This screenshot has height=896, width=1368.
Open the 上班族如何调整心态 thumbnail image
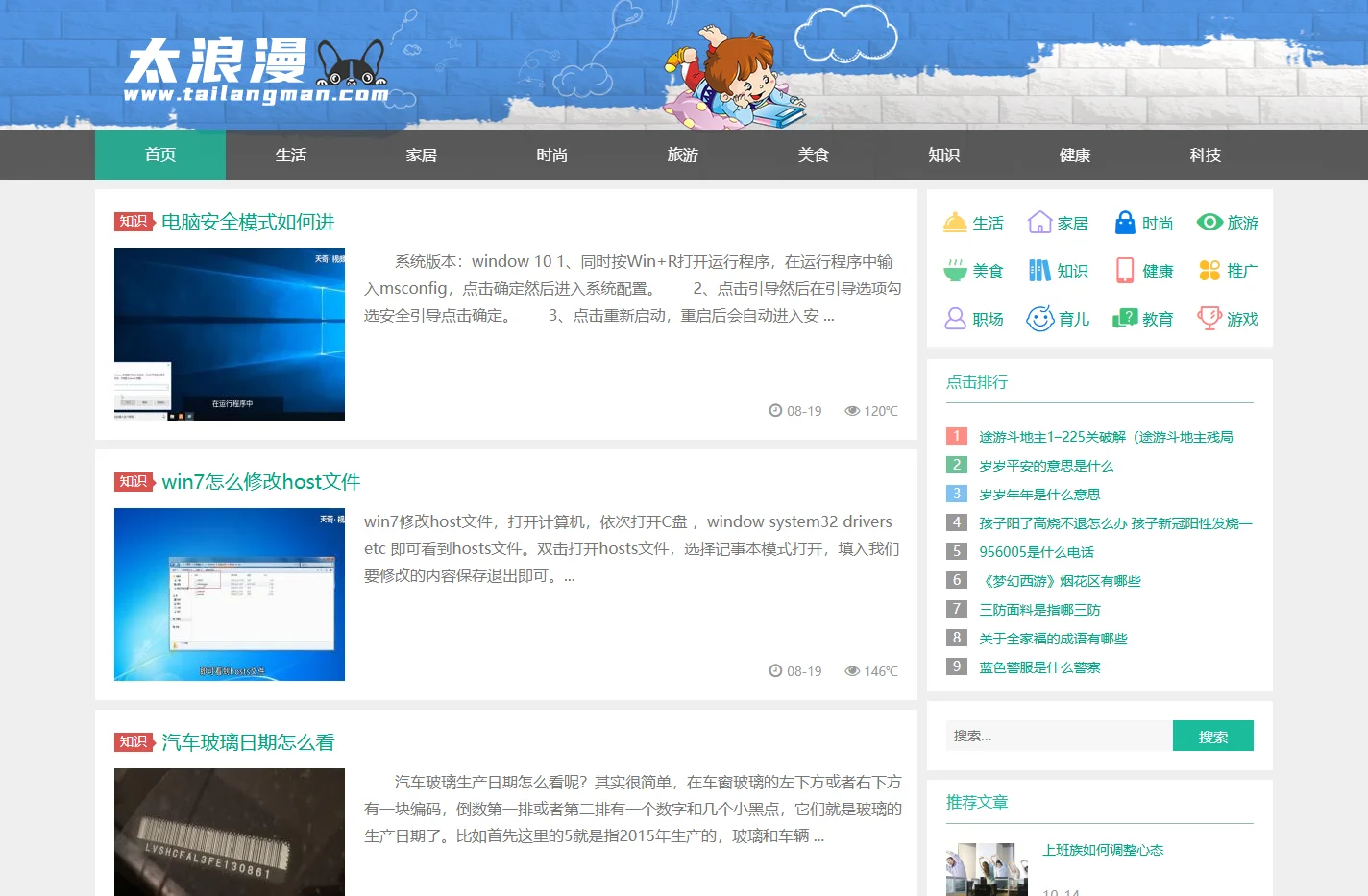(x=987, y=870)
